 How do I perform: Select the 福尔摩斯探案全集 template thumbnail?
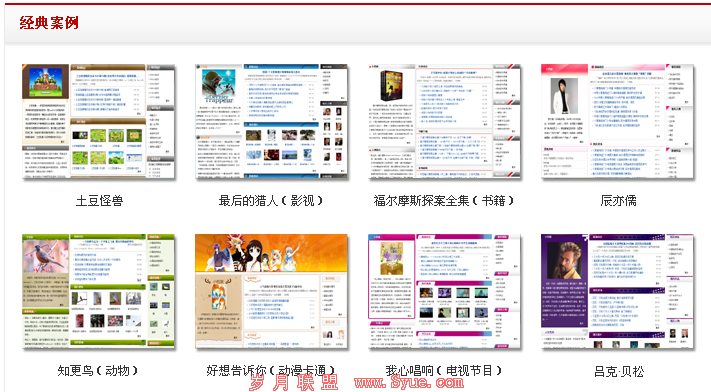[x=444, y=121]
